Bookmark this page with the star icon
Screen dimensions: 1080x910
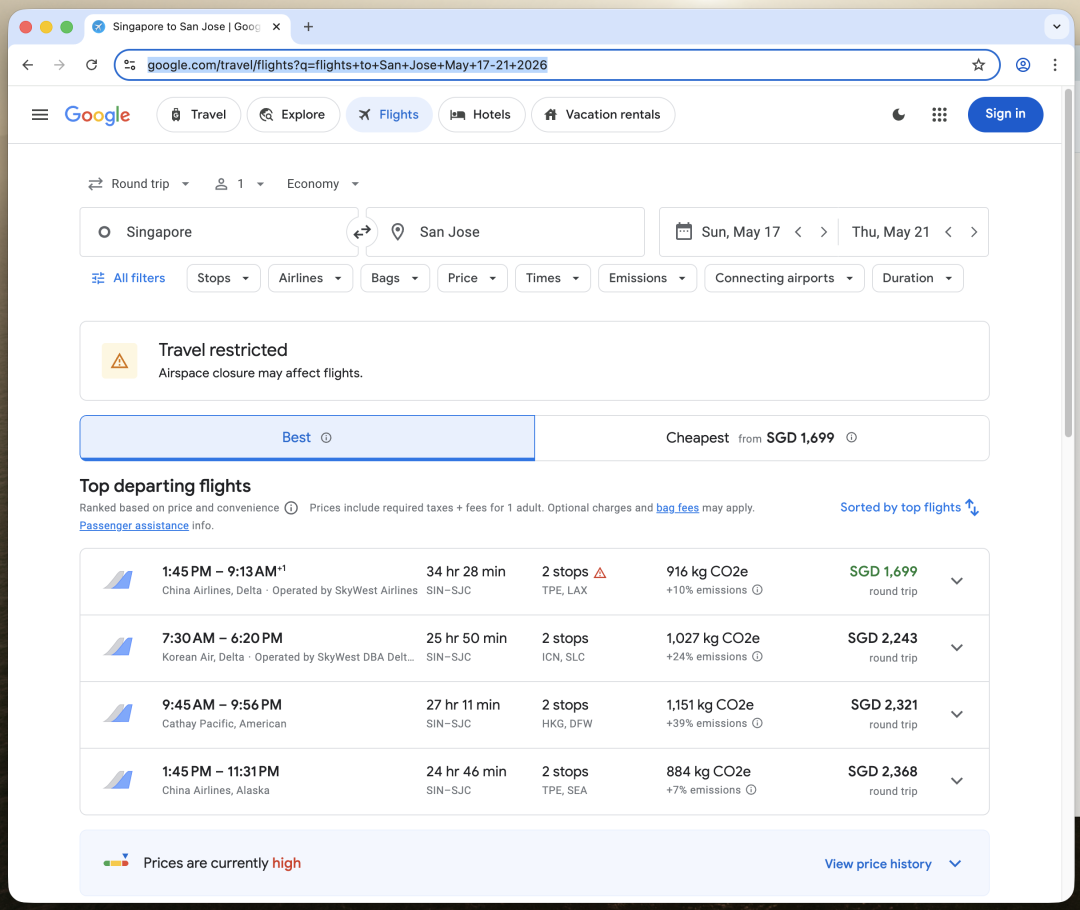pyautogui.click(x=978, y=65)
